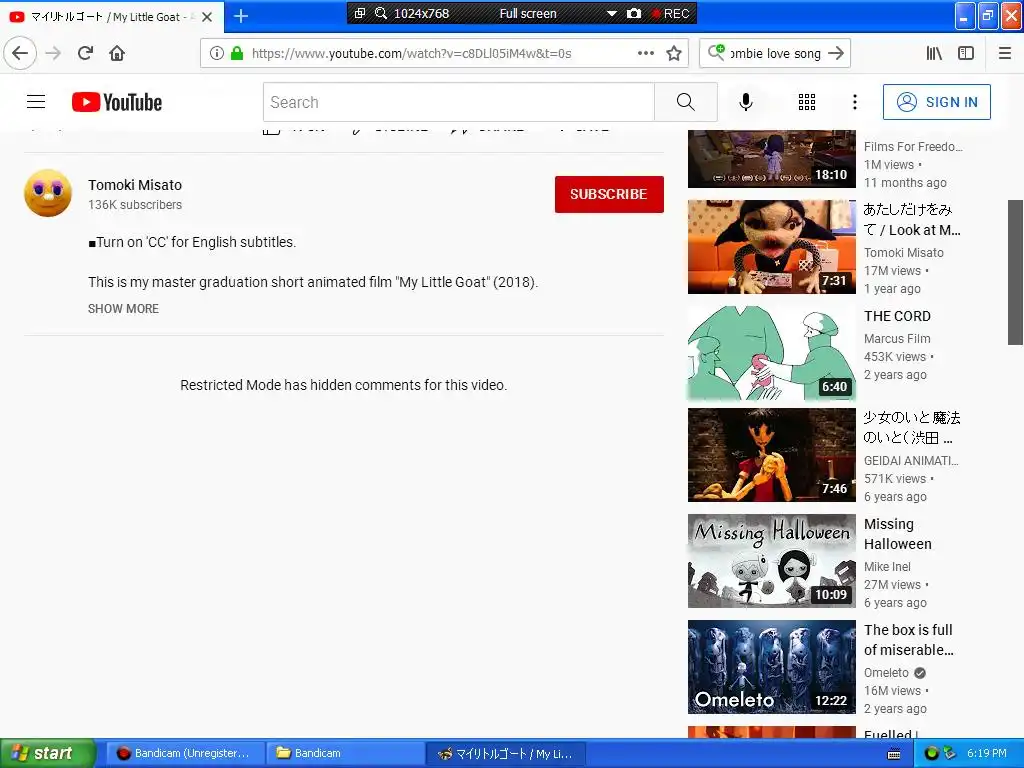Click the taskbar clock 6:19 PM
This screenshot has width=1024, height=768.
tap(987, 753)
